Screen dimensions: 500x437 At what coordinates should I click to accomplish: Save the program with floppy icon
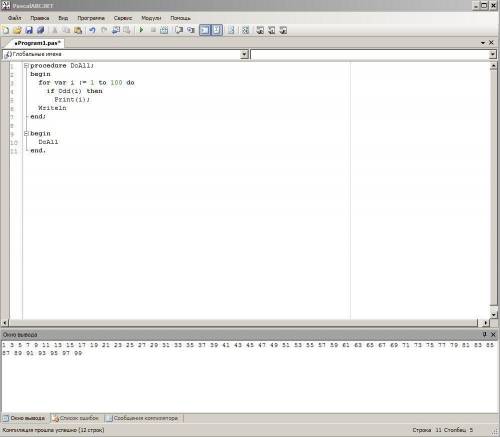(29, 30)
